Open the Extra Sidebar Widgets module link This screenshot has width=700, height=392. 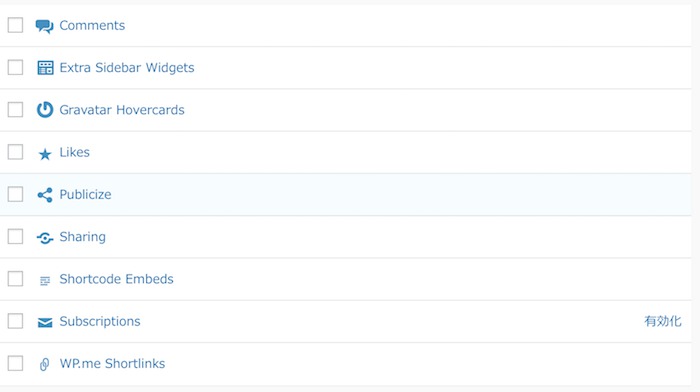[127, 67]
